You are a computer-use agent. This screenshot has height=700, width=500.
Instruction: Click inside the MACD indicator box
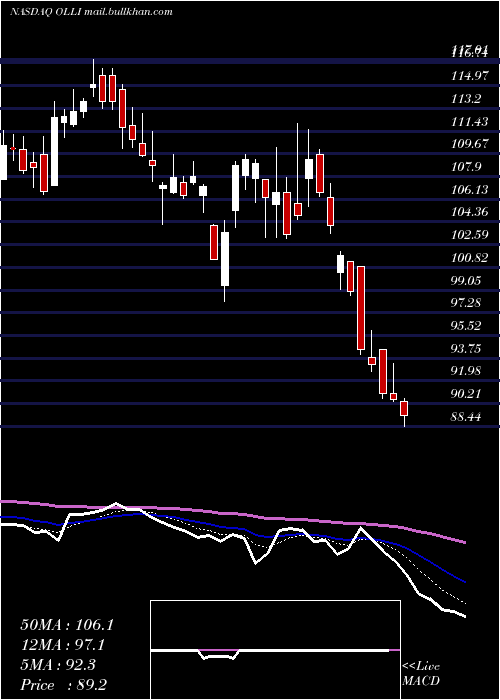pos(275,650)
